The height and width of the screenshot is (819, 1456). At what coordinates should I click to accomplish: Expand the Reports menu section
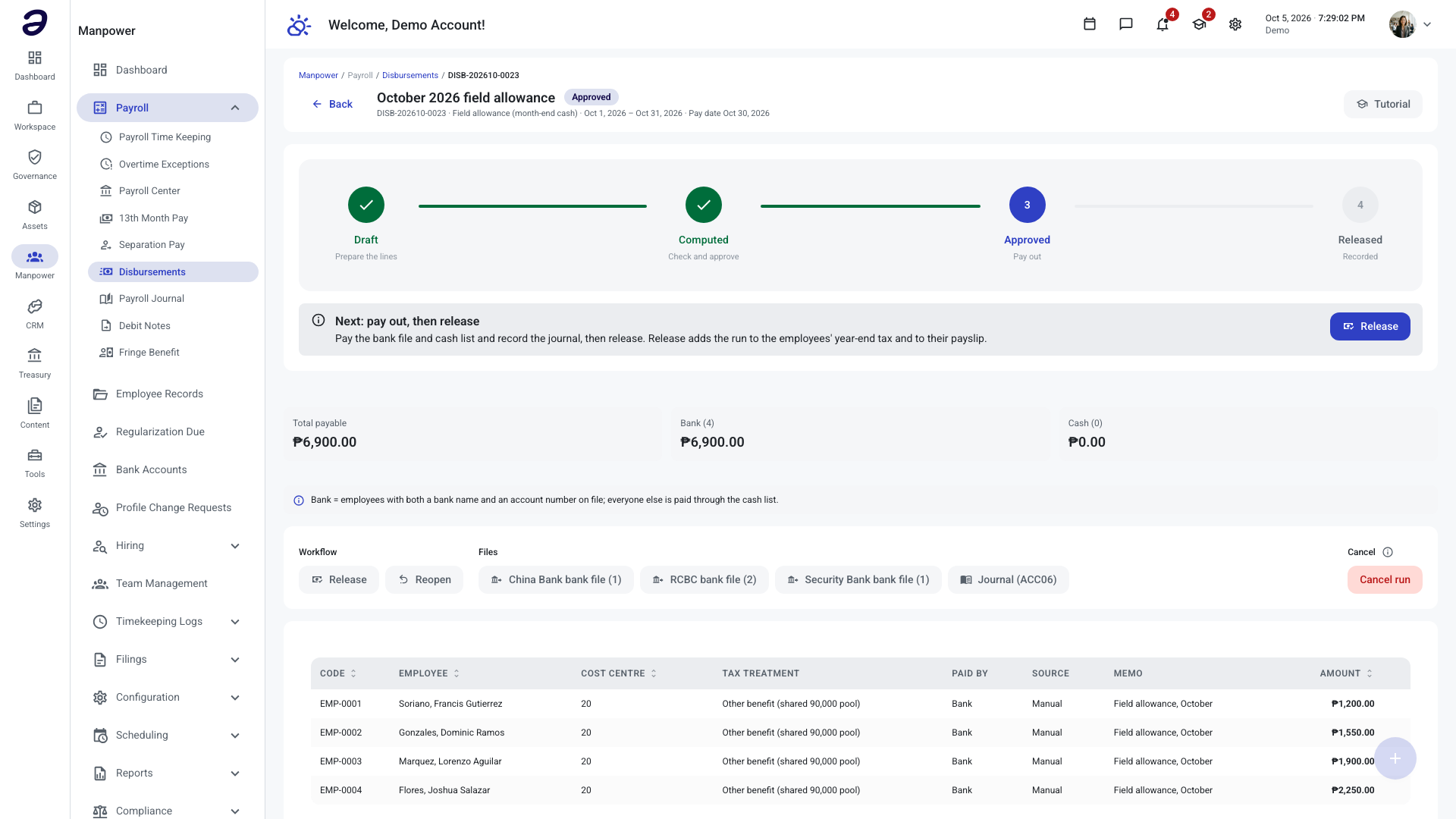click(x=235, y=773)
